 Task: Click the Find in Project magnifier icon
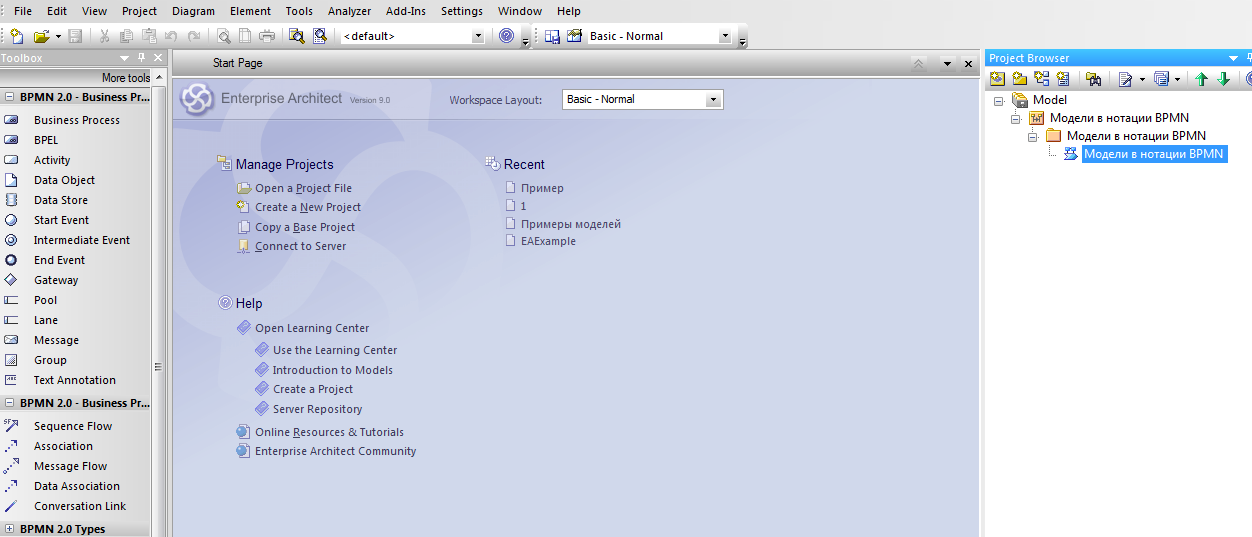click(x=297, y=36)
